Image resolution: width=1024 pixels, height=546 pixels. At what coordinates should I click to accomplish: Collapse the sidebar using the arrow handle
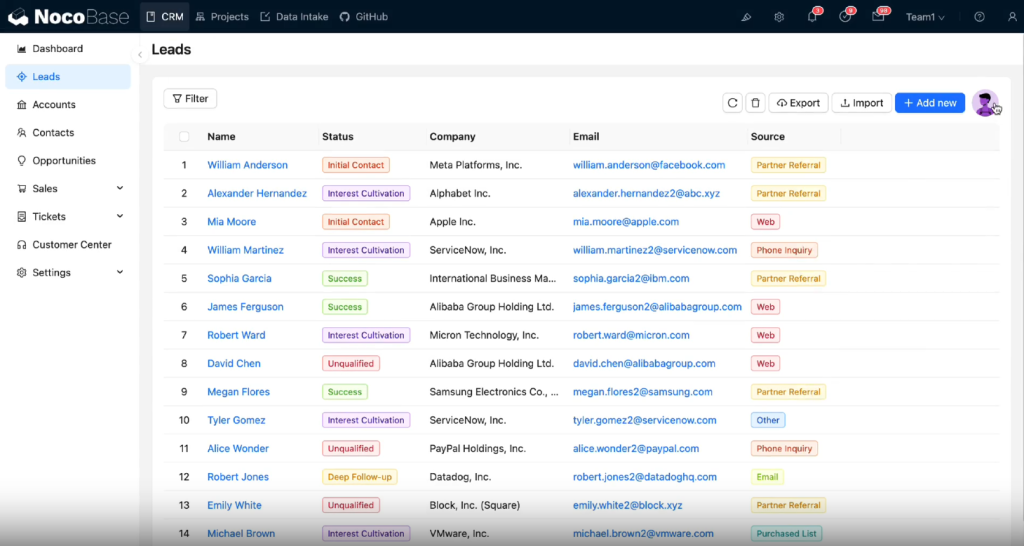(140, 54)
